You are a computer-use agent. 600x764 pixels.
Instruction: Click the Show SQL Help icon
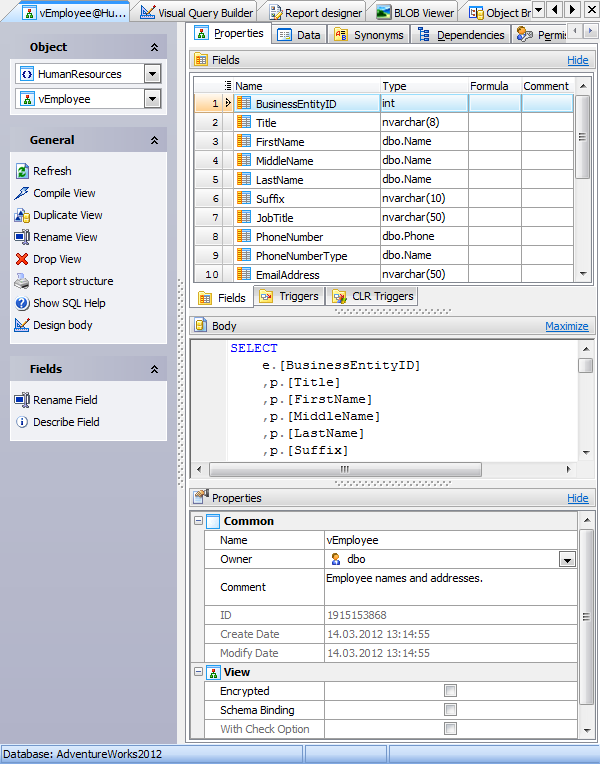pos(23,303)
